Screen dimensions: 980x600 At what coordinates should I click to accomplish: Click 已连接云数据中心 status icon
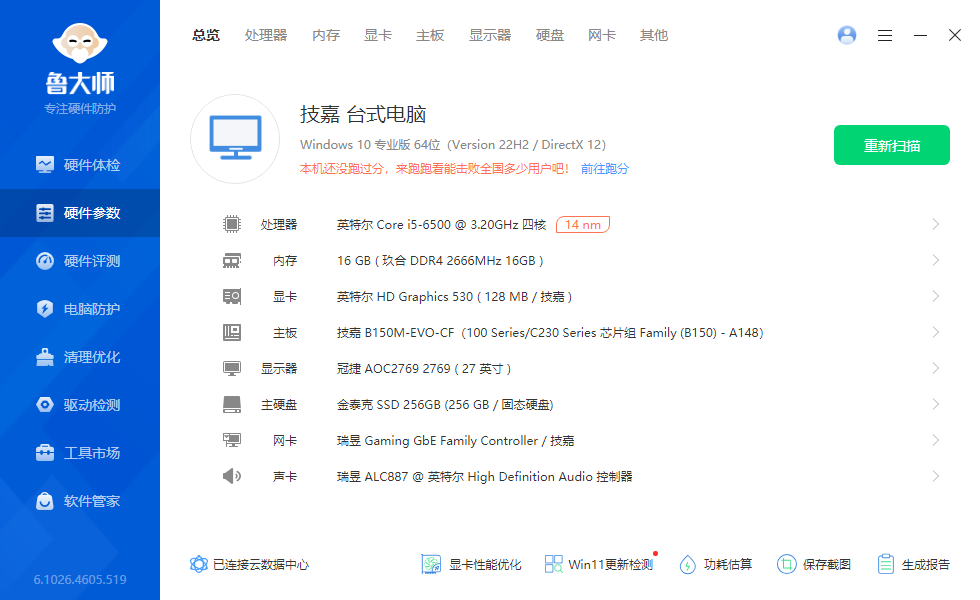[x=199, y=564]
